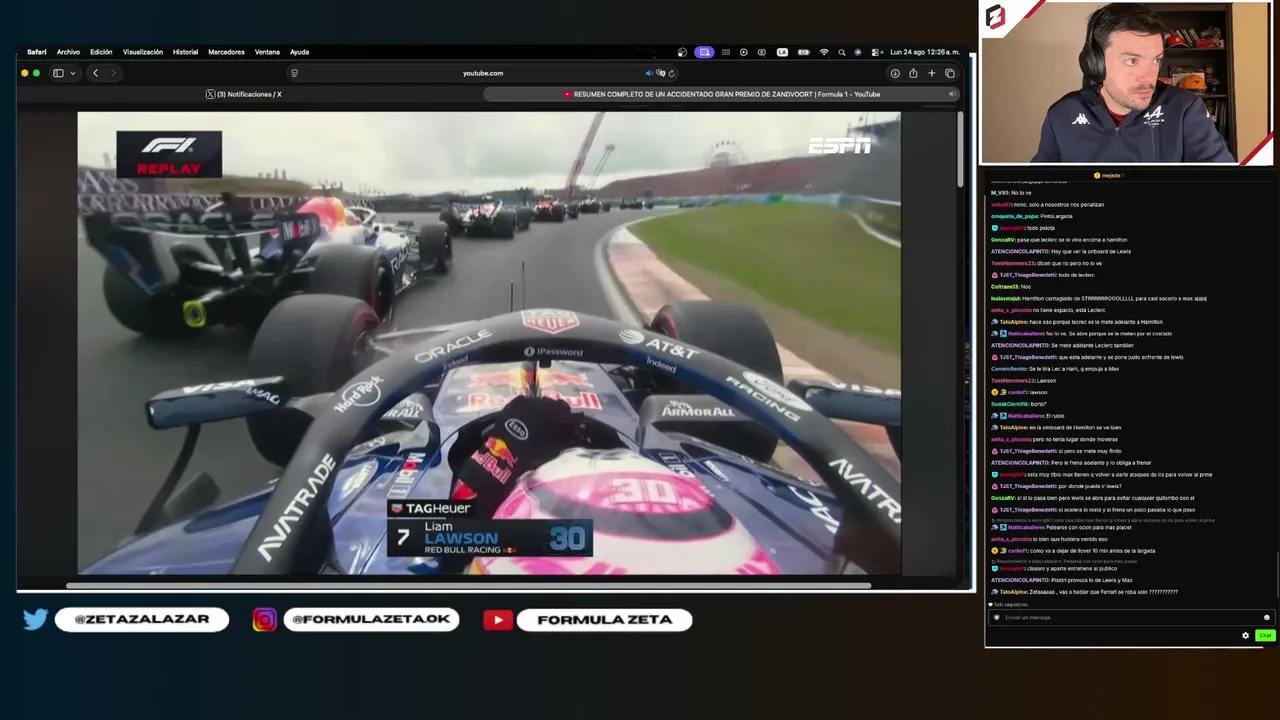Send message with the green Chat button
The image size is (1280, 720).
(x=1265, y=635)
